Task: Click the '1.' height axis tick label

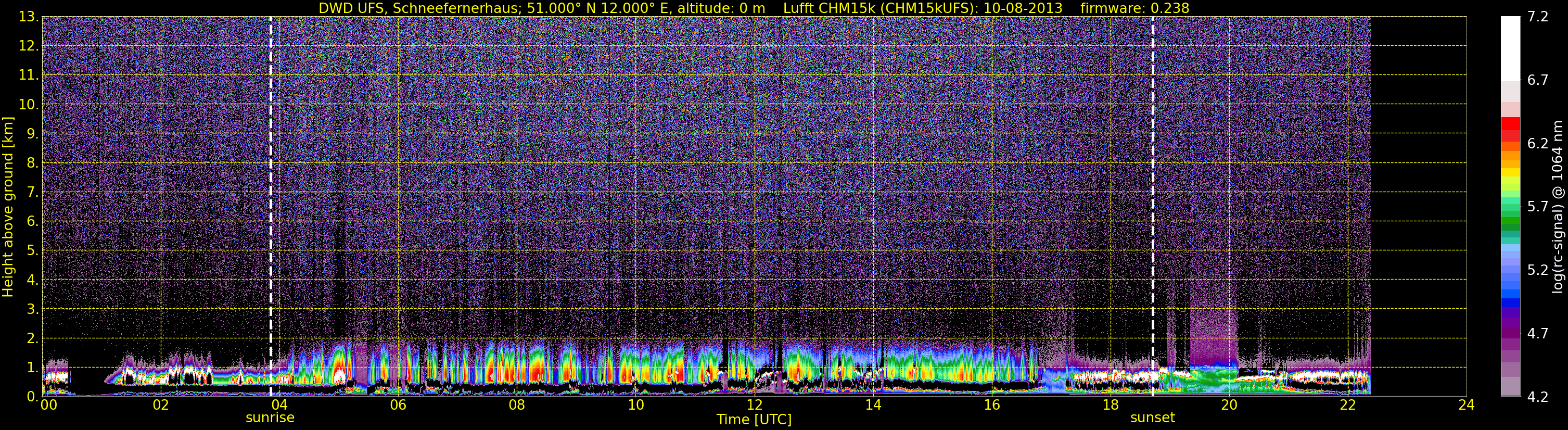Action: [x=32, y=367]
